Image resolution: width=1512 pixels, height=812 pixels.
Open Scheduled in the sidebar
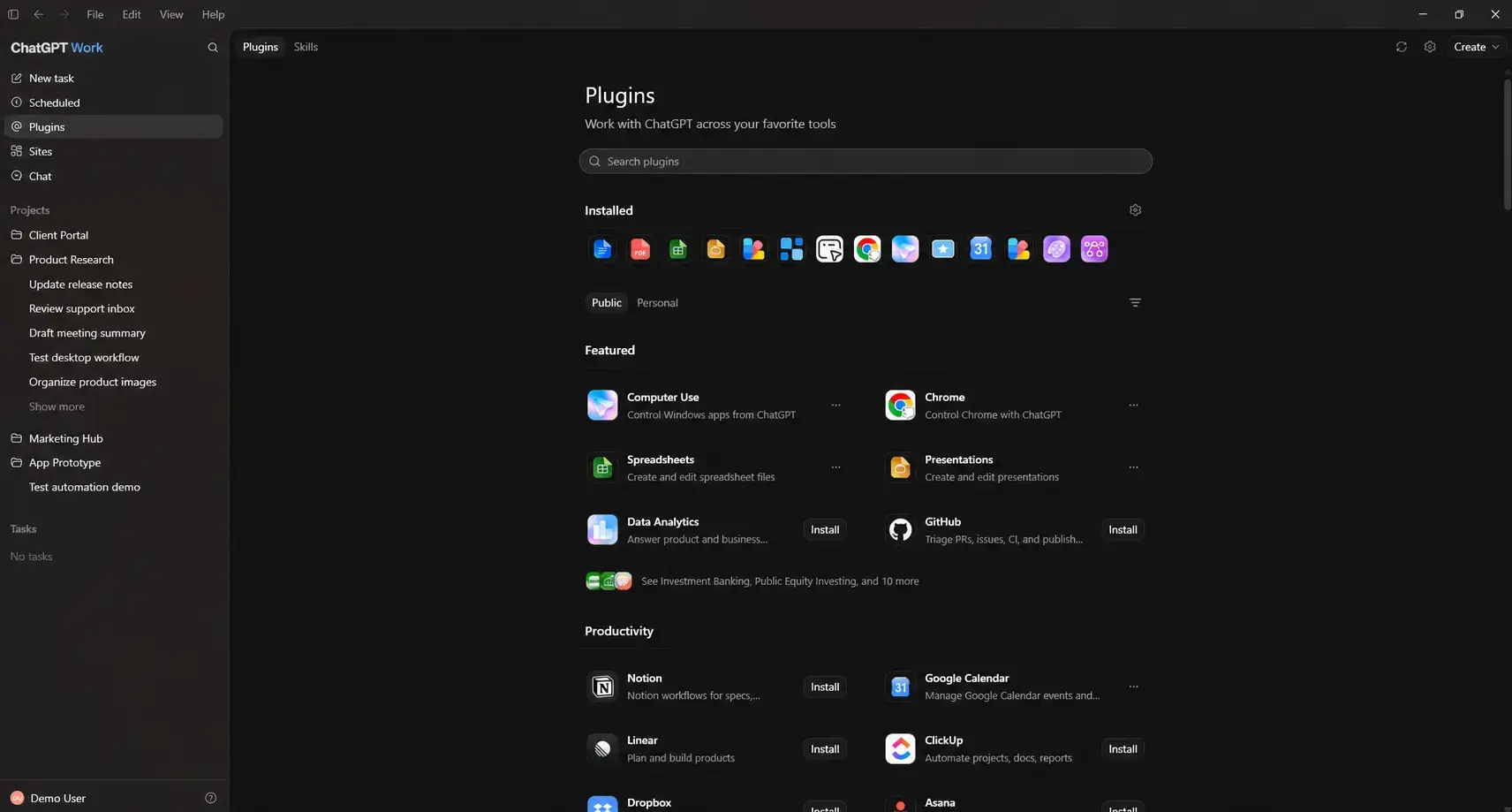click(x=113, y=102)
